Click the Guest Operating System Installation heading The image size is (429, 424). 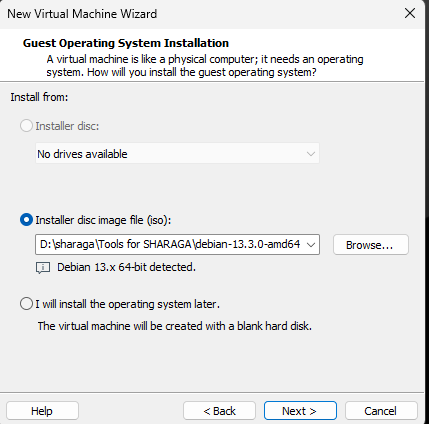[x=126, y=43]
